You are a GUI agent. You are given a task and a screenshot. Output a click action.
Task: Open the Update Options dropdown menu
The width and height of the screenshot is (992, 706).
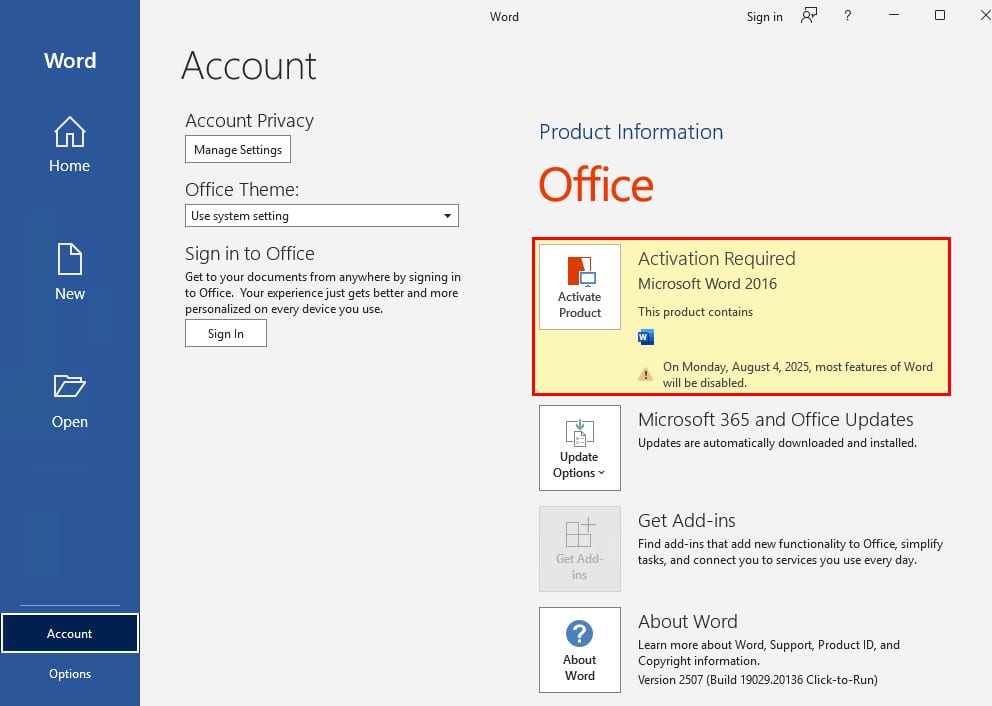[x=580, y=448]
